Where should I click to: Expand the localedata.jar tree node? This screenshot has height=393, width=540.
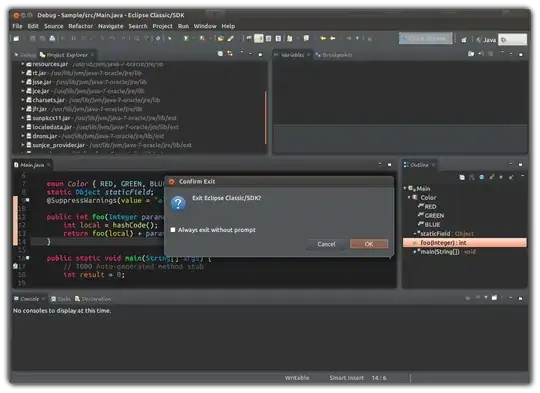[x=23, y=127]
